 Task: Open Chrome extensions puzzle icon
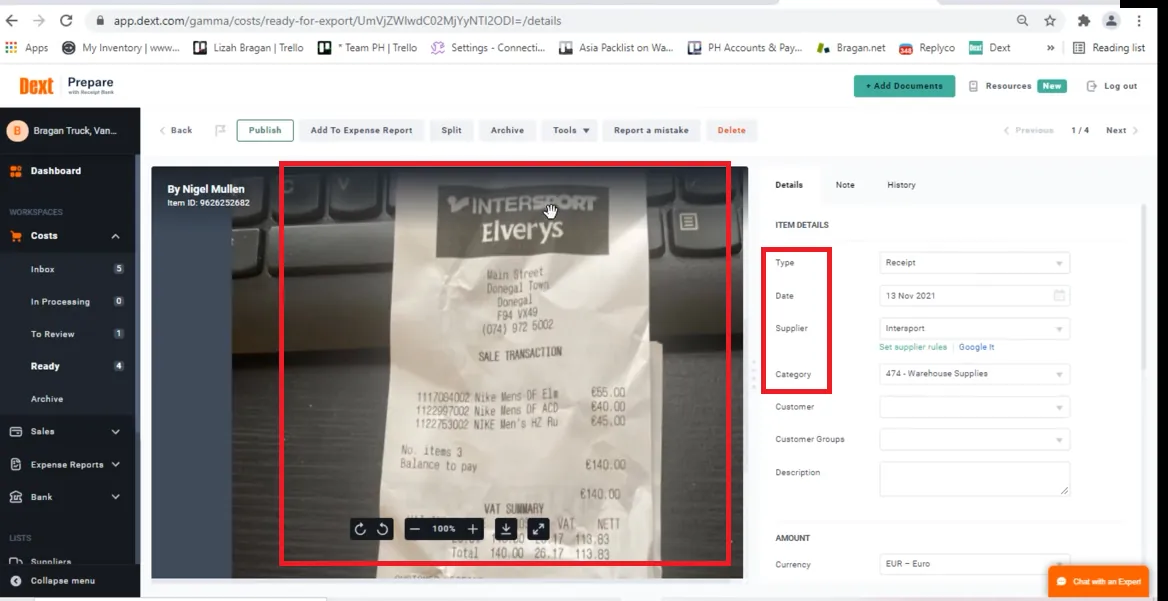click(x=1084, y=21)
